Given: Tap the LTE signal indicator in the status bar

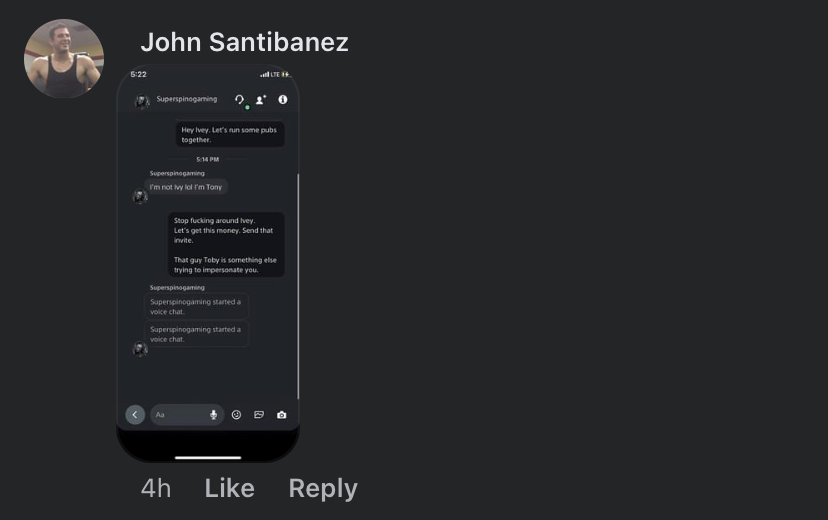Looking at the screenshot, I should click(x=275, y=74).
